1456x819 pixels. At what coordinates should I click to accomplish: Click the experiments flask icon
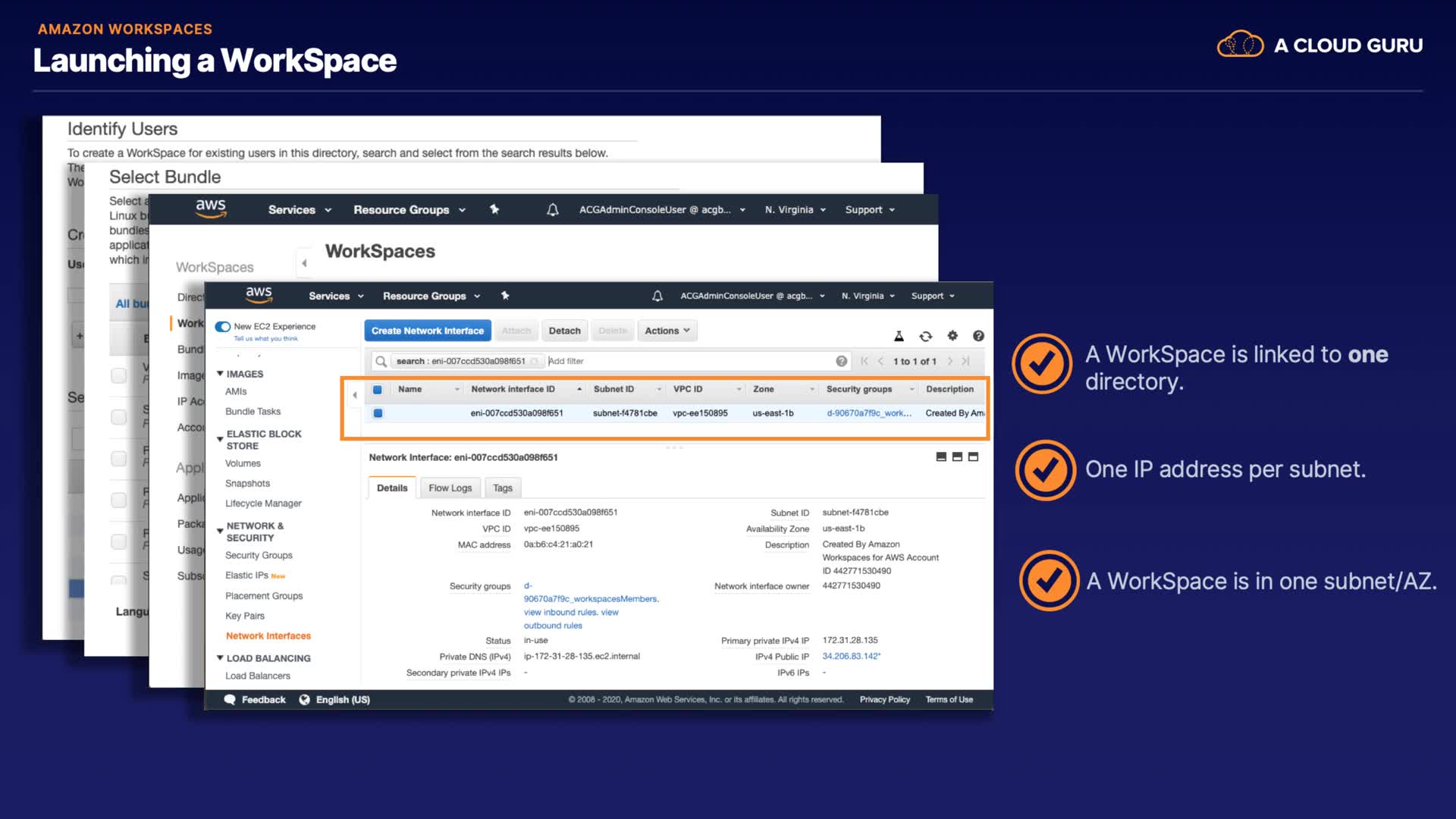899,336
